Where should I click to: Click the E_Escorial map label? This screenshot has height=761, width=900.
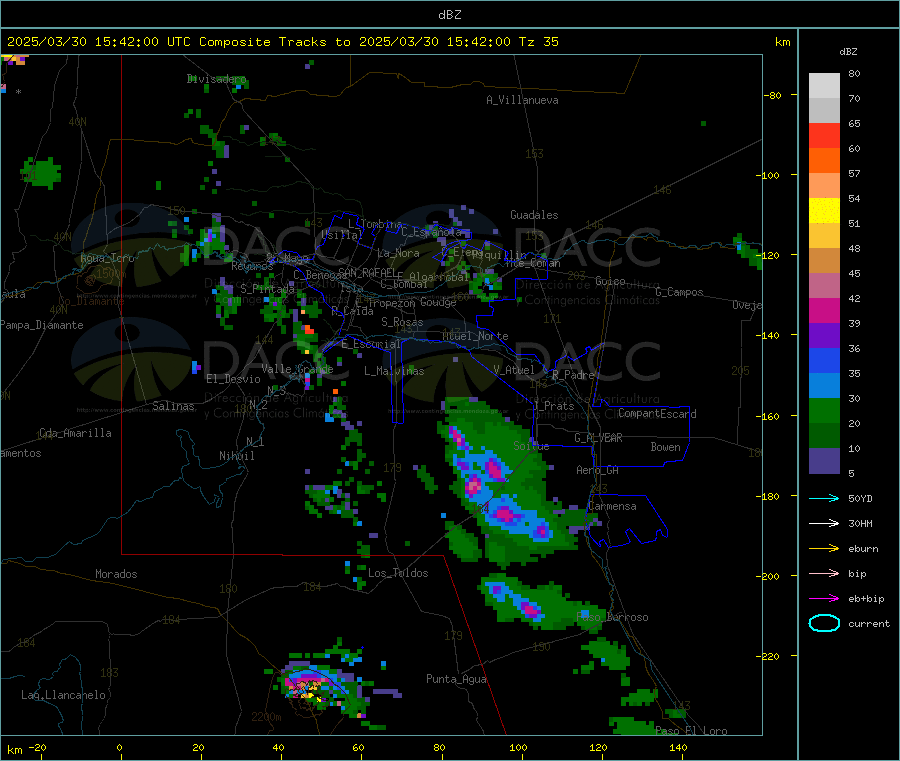371,344
